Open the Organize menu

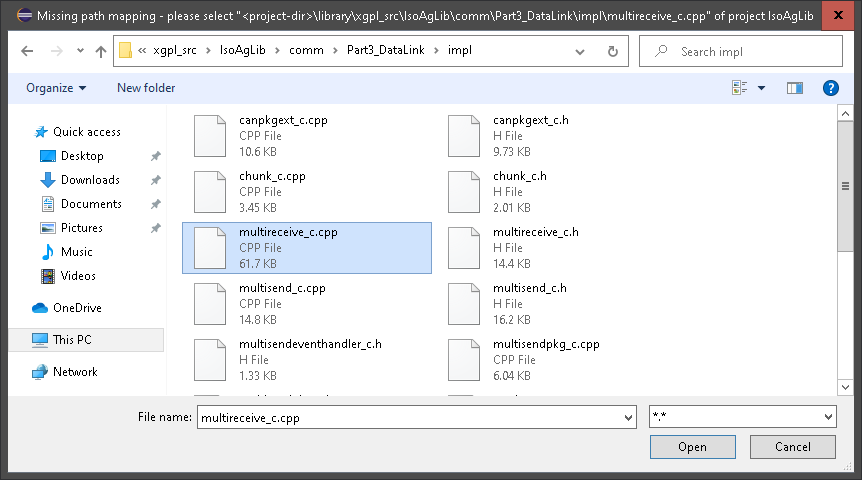(56, 88)
